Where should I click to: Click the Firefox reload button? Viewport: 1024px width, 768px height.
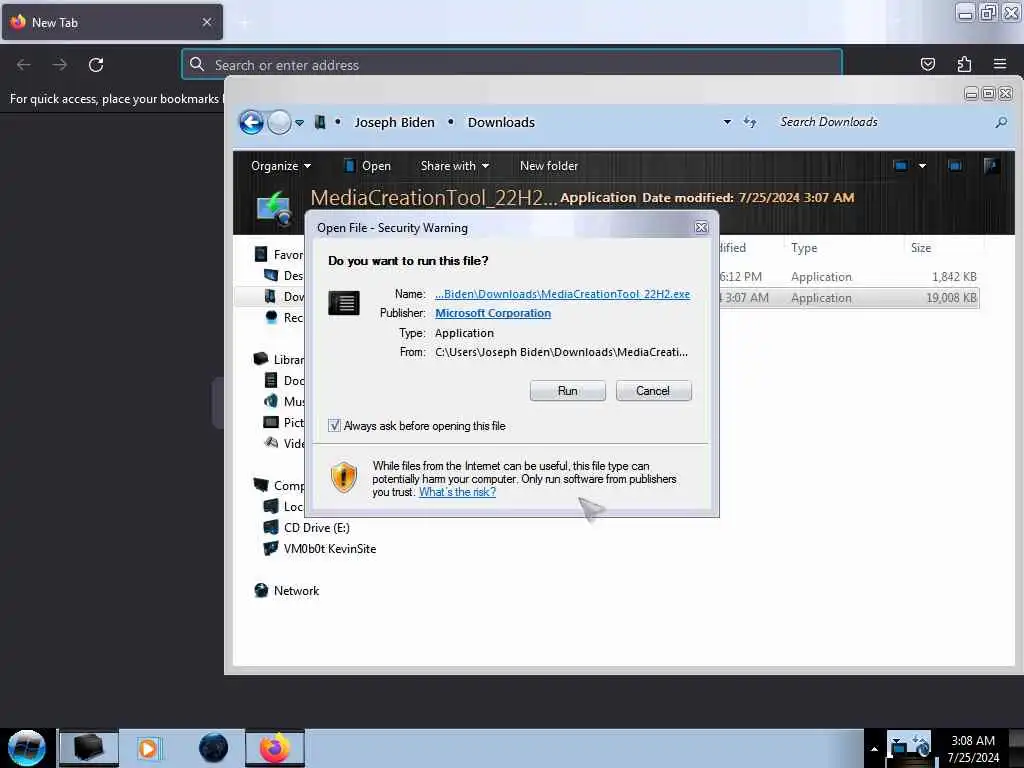pyautogui.click(x=96, y=65)
